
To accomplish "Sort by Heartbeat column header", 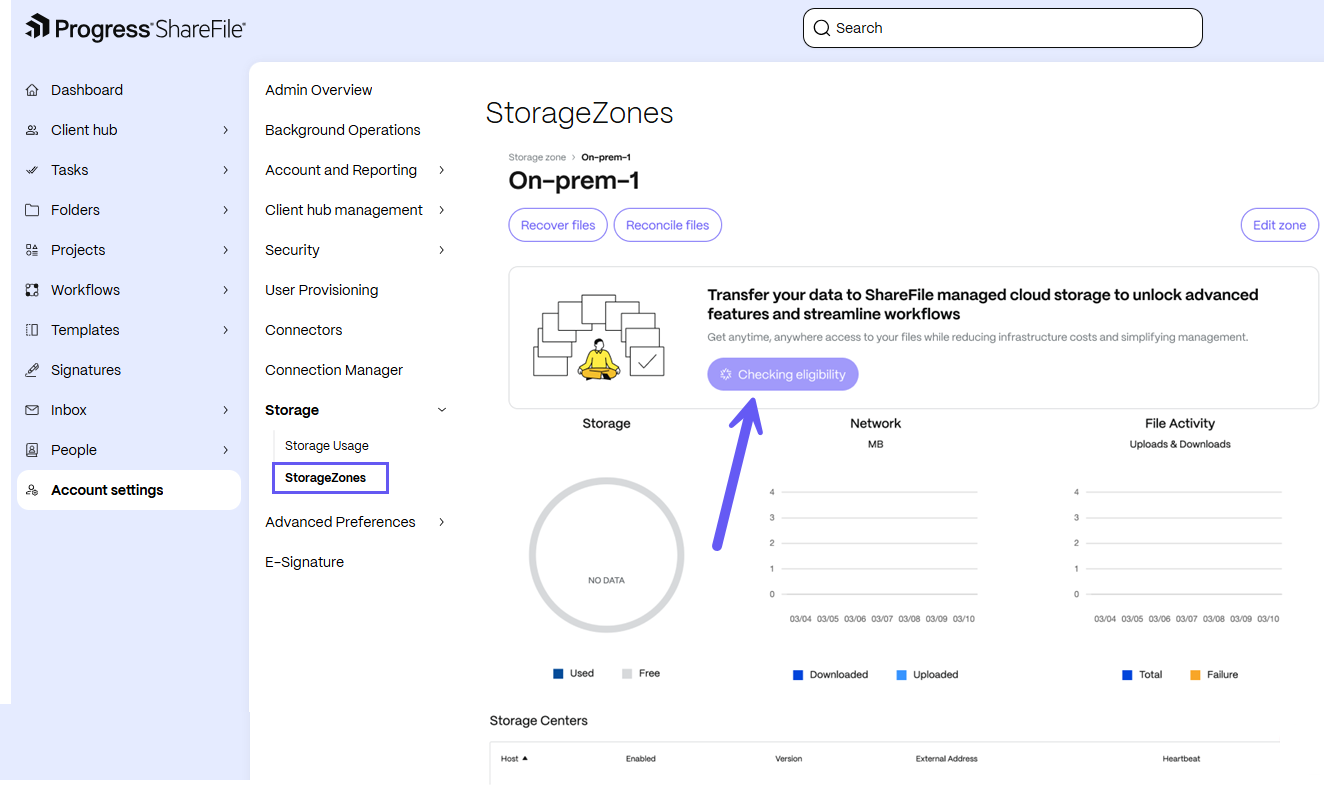I will 1181,758.
